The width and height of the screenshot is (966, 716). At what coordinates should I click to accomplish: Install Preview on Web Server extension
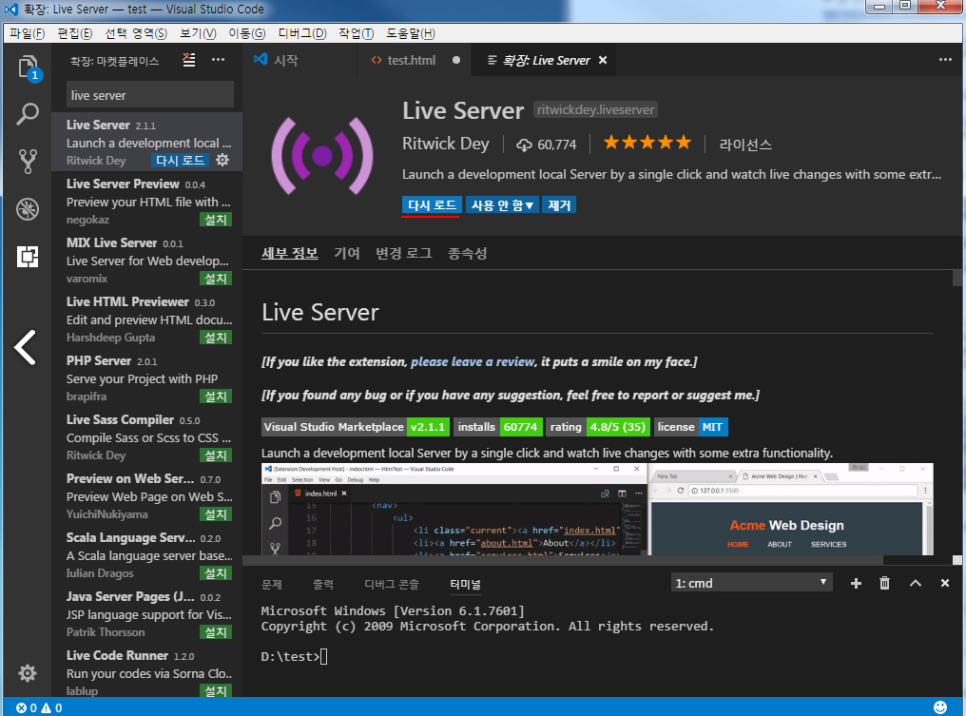(x=216, y=515)
